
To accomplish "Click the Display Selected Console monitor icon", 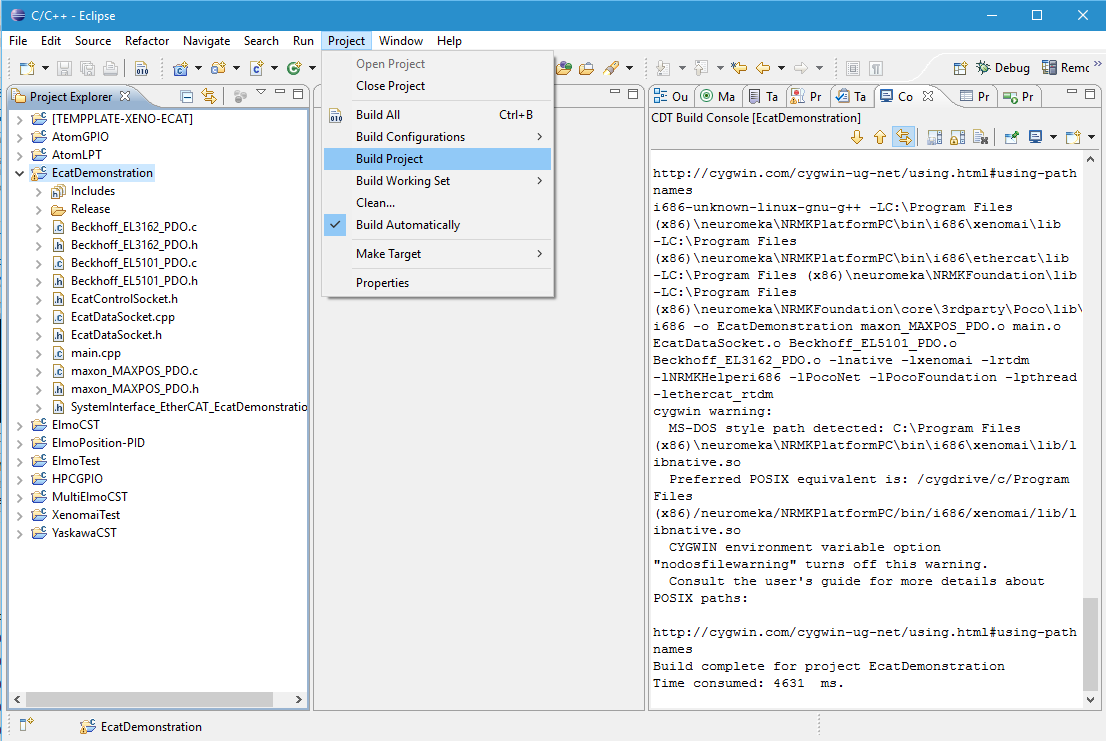I will [1035, 137].
